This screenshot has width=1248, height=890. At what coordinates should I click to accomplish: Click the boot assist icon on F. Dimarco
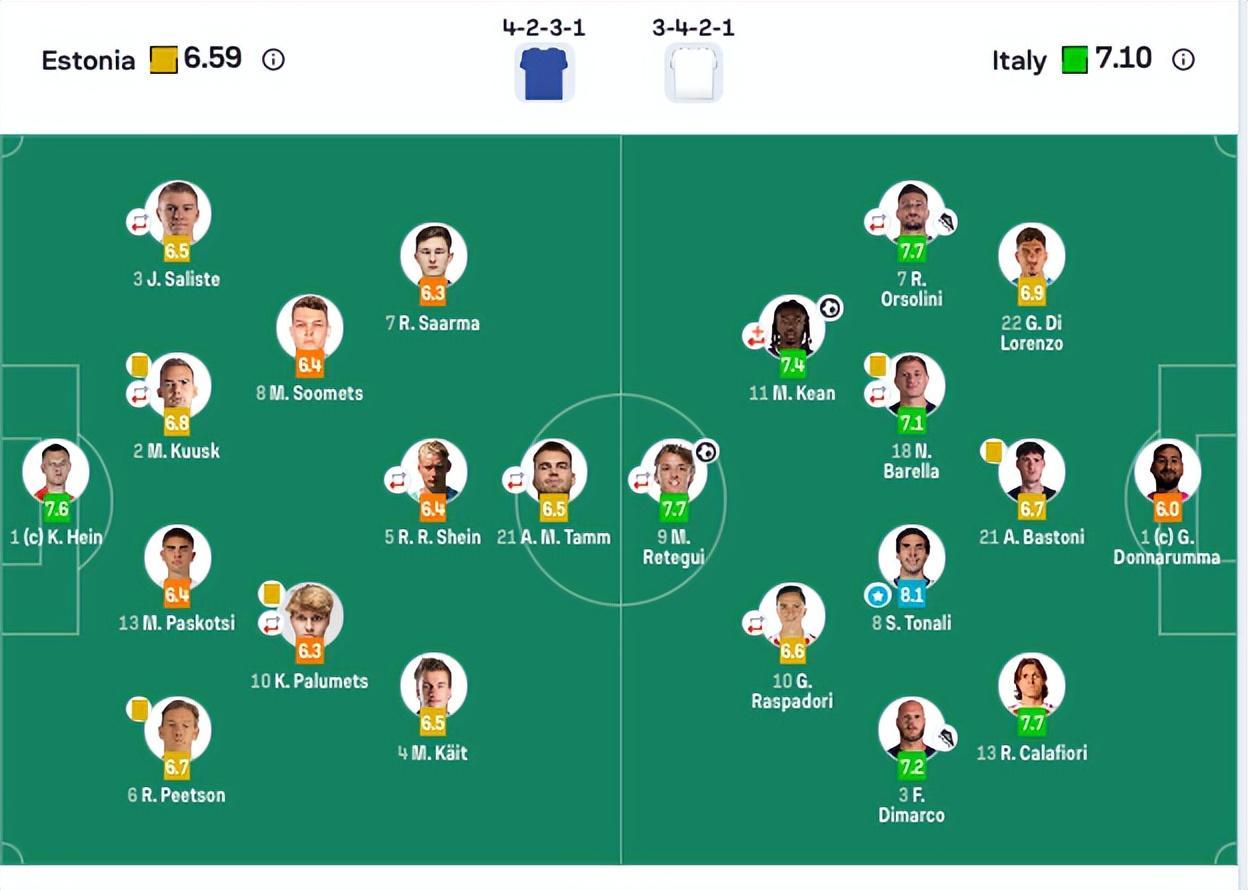[x=945, y=738]
